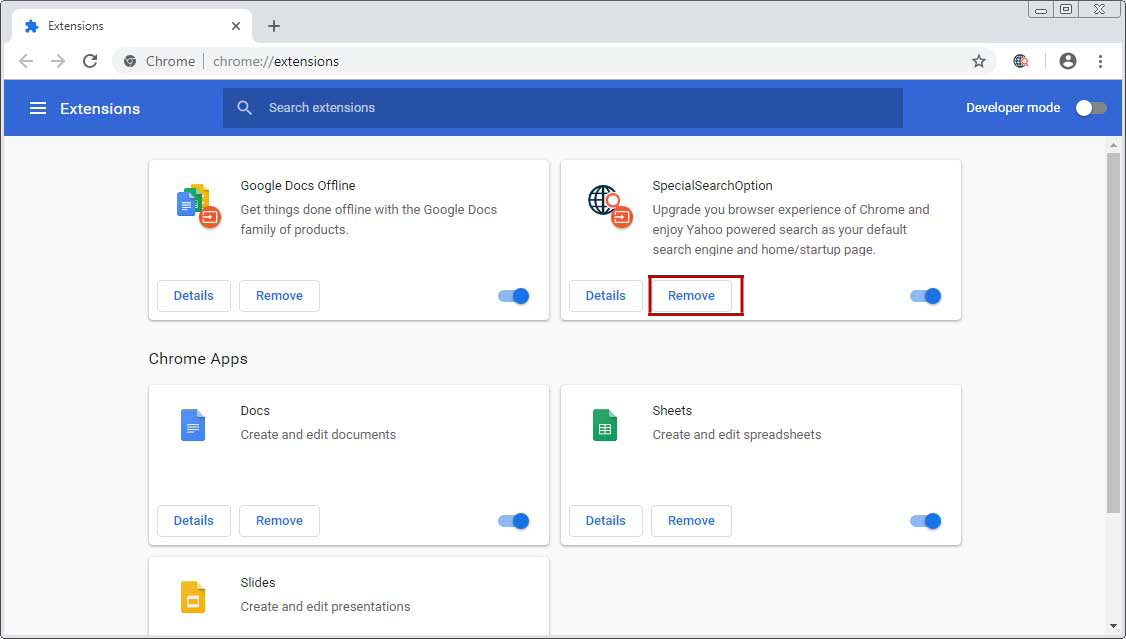Click the Slides app title
This screenshot has height=639, width=1126.
point(258,582)
